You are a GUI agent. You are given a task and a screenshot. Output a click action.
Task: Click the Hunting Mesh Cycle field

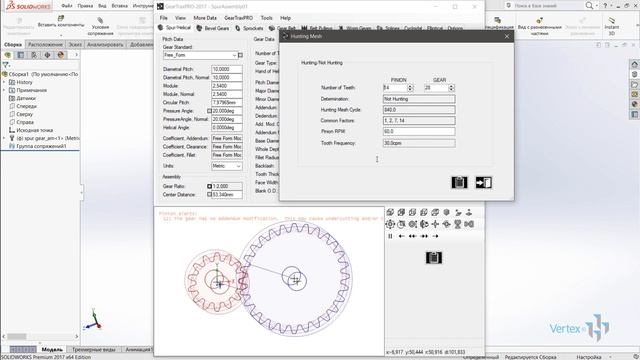(419, 110)
